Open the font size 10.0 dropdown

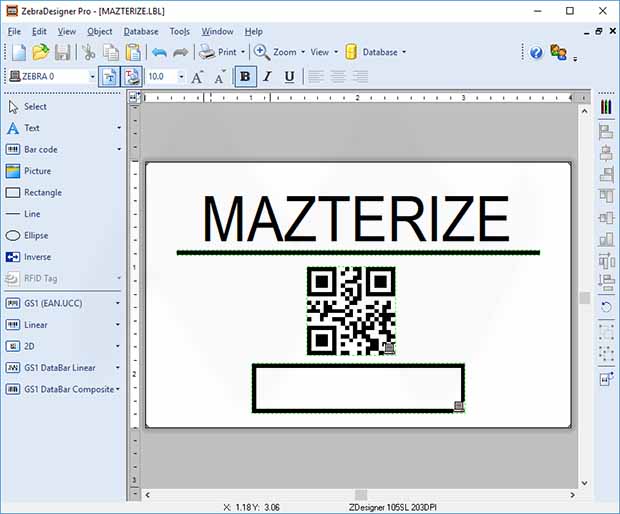[x=181, y=77]
